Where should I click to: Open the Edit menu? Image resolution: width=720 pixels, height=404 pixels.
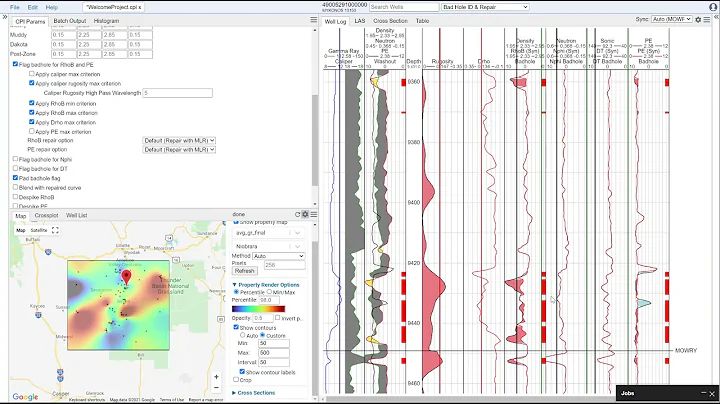click(33, 7)
